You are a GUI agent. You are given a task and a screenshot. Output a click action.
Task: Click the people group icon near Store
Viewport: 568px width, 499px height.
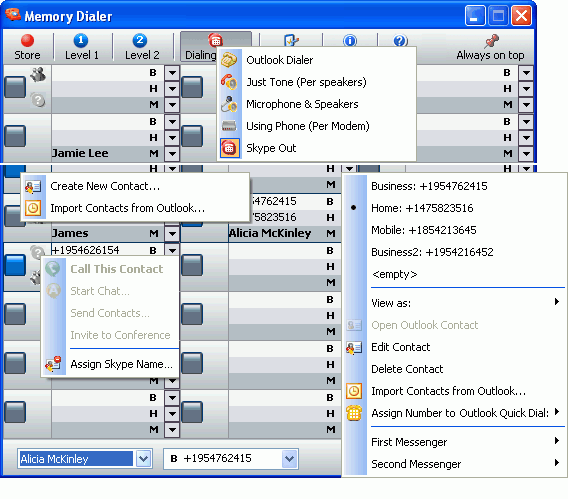coord(38,74)
